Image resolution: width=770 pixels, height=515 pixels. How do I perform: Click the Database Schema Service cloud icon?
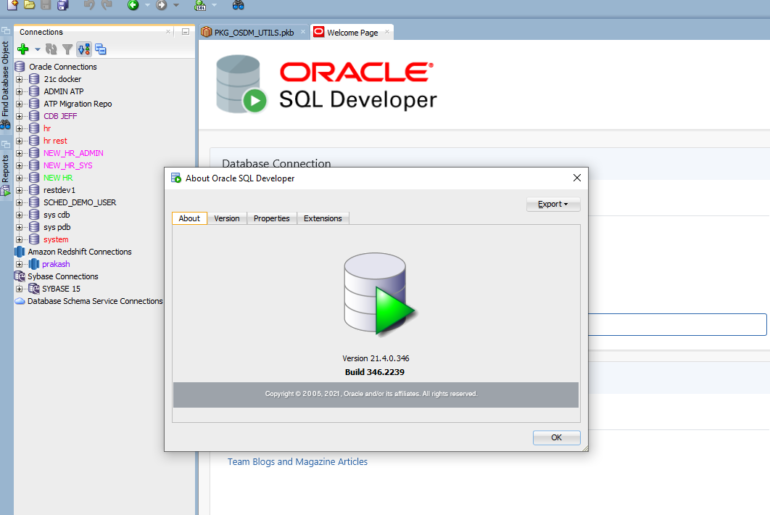pos(20,301)
